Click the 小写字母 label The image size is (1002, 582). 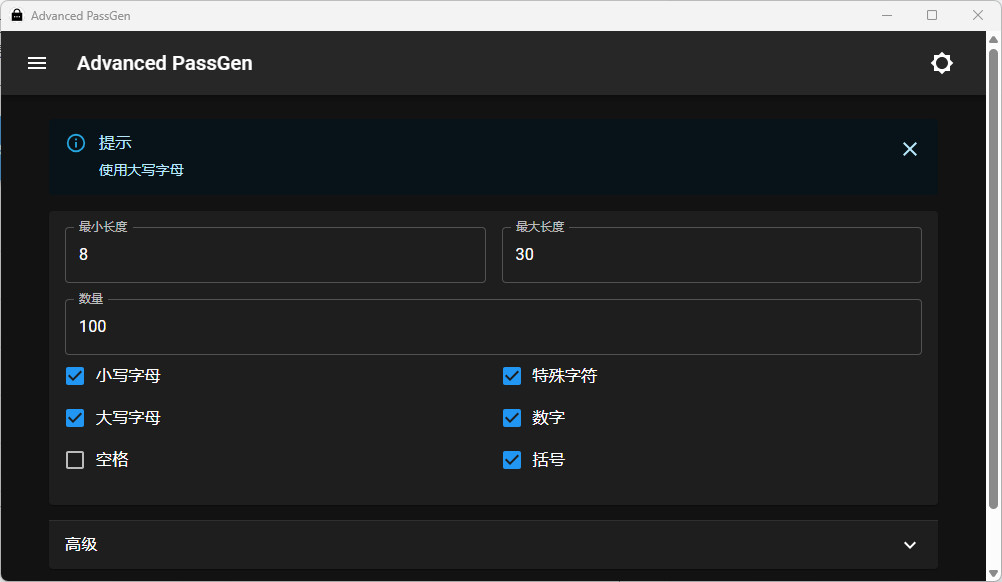click(x=128, y=376)
